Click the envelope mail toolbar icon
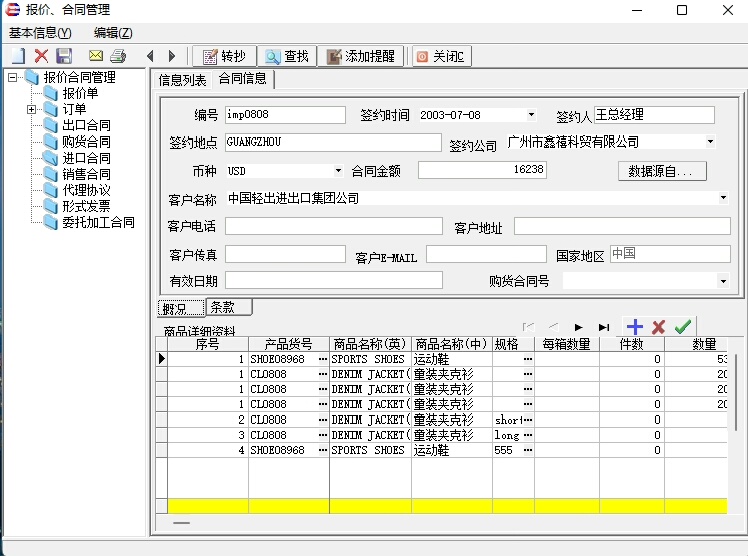 point(96,56)
